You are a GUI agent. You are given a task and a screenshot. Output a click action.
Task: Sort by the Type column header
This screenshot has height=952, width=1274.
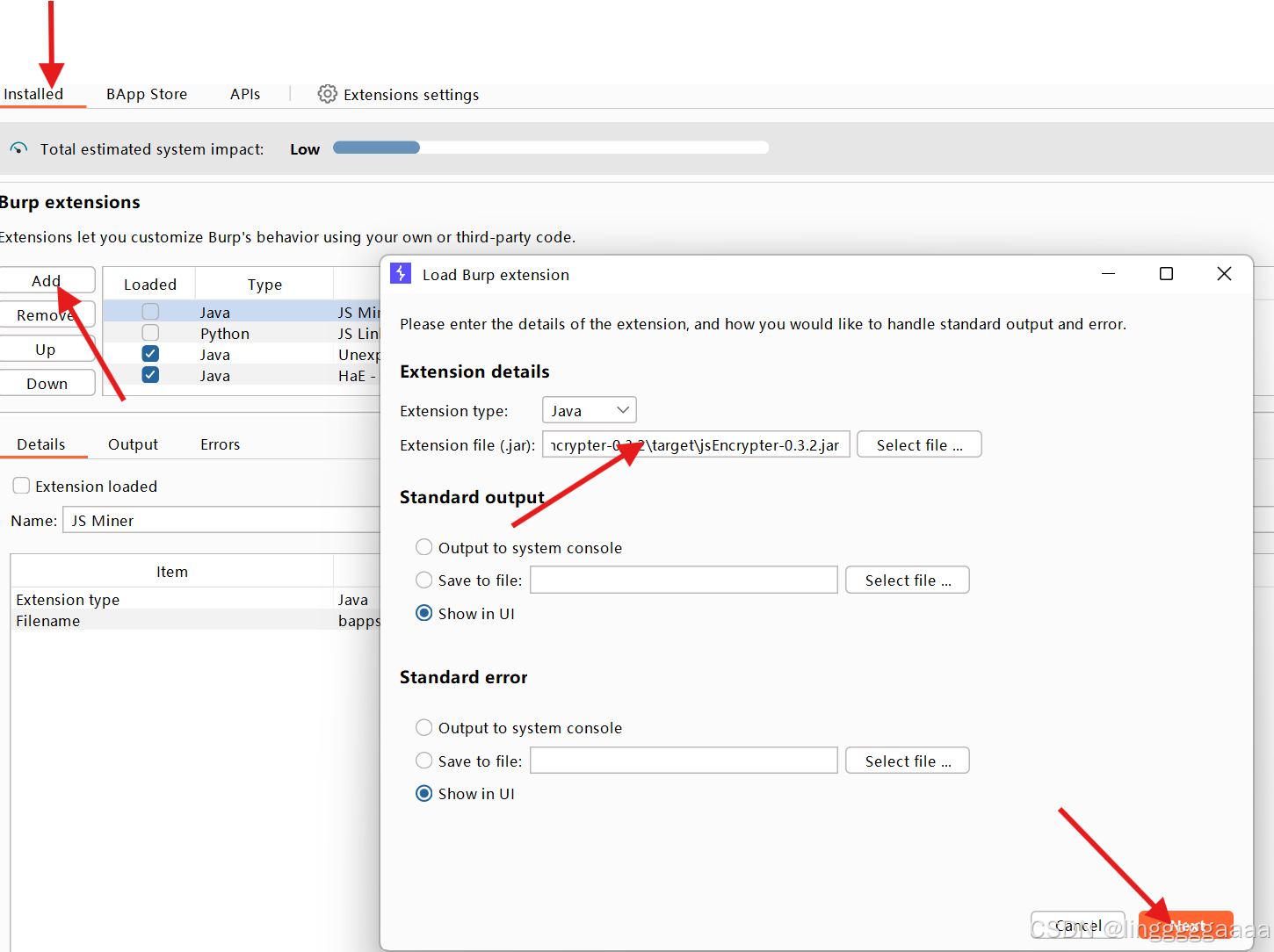[x=264, y=284]
